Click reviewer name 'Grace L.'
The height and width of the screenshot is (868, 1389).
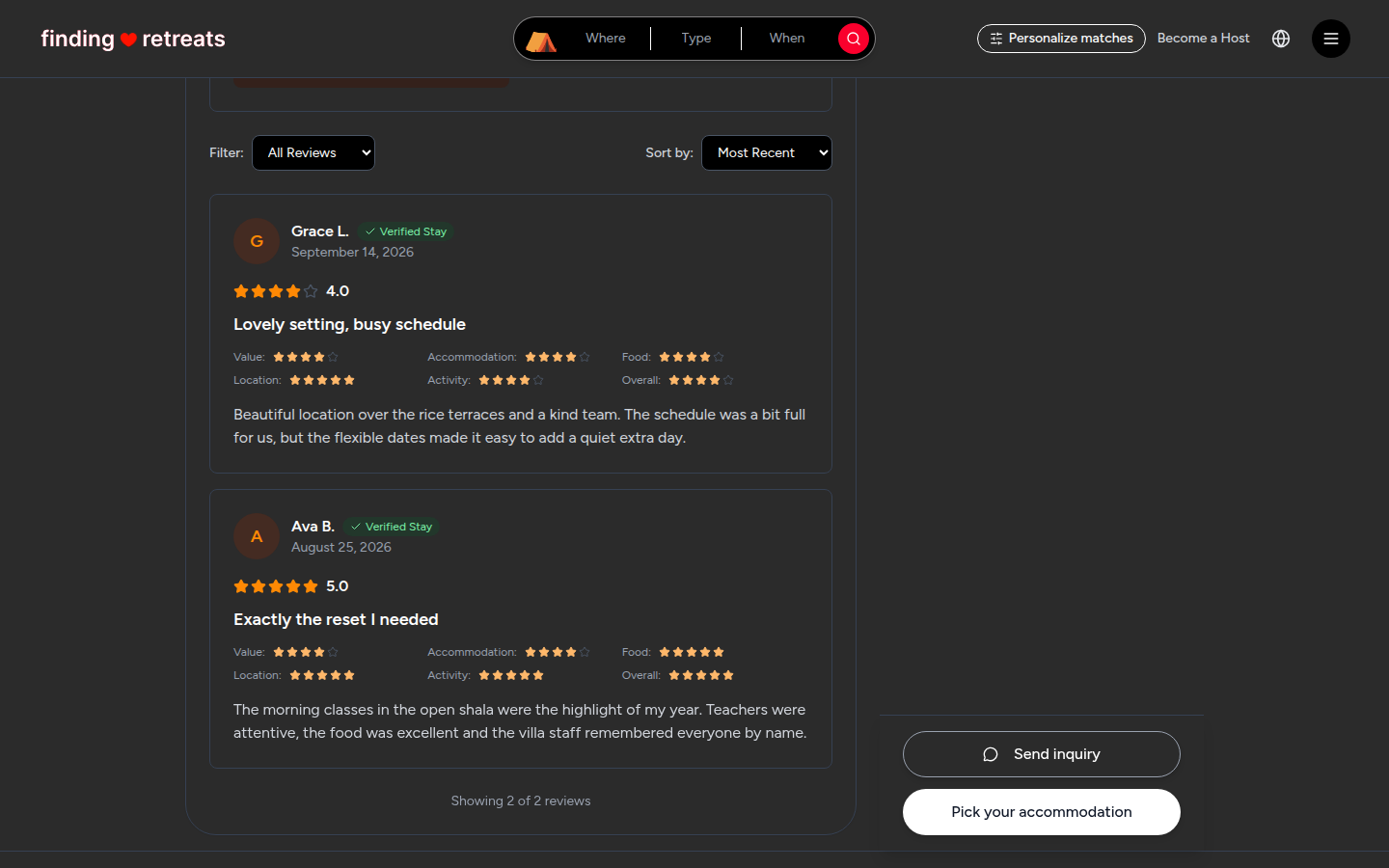(x=320, y=231)
